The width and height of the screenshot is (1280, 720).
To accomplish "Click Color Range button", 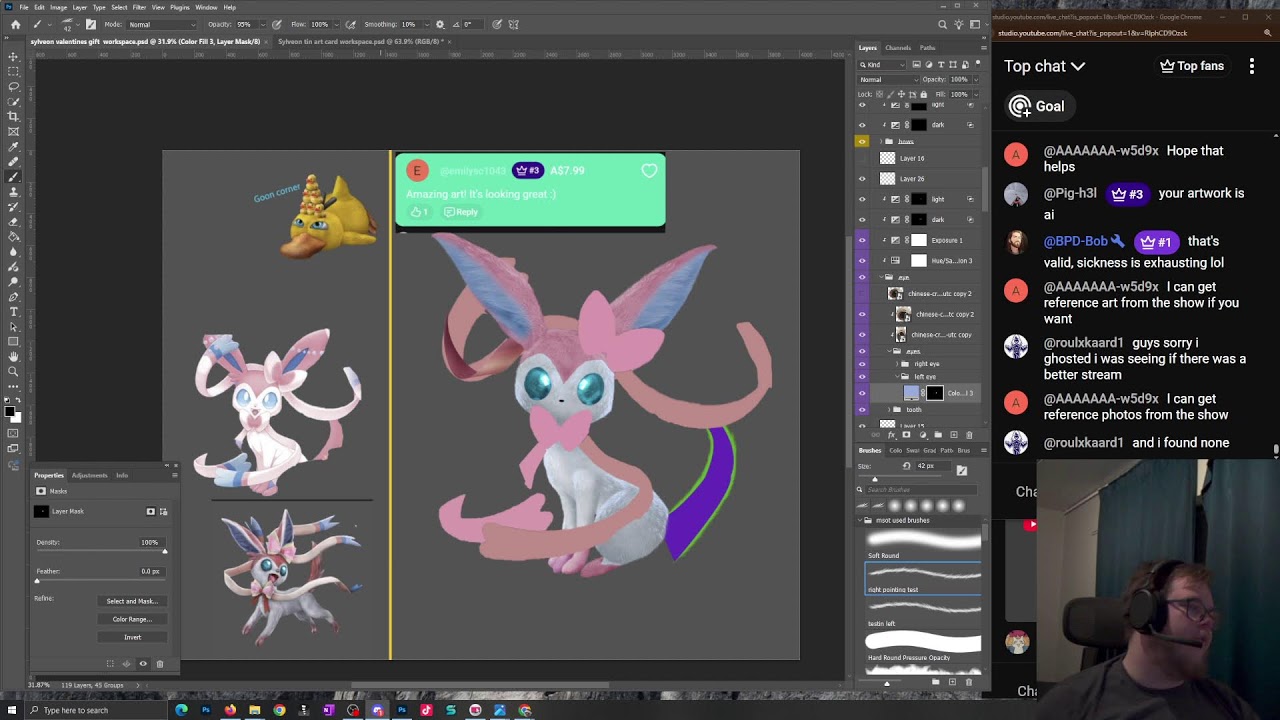I will (x=132, y=619).
